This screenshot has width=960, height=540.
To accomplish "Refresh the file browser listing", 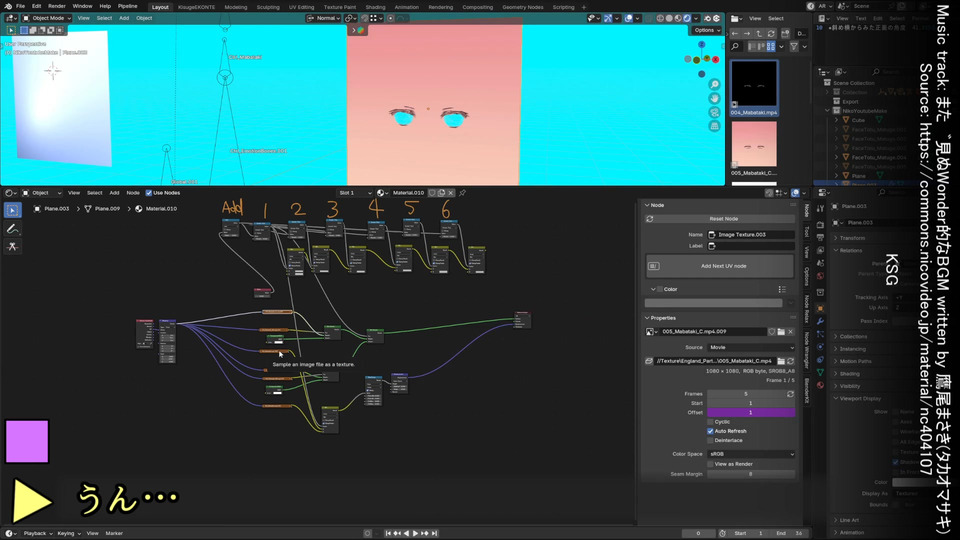I will point(771,34).
